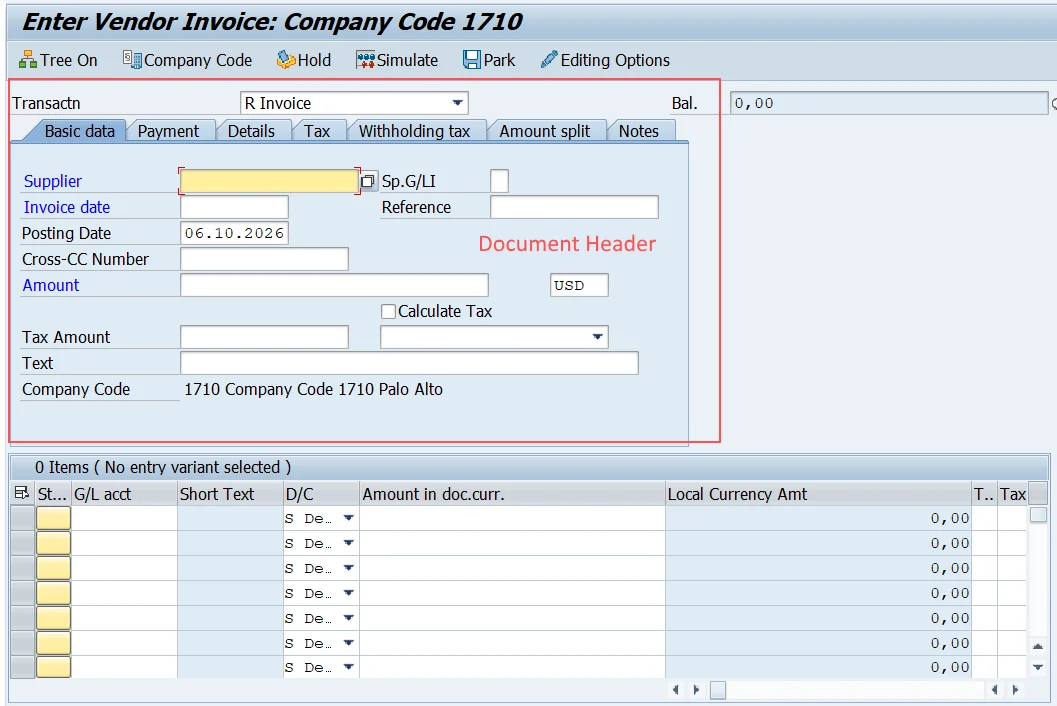
Task: Click the second row status button
Action: tap(53, 543)
